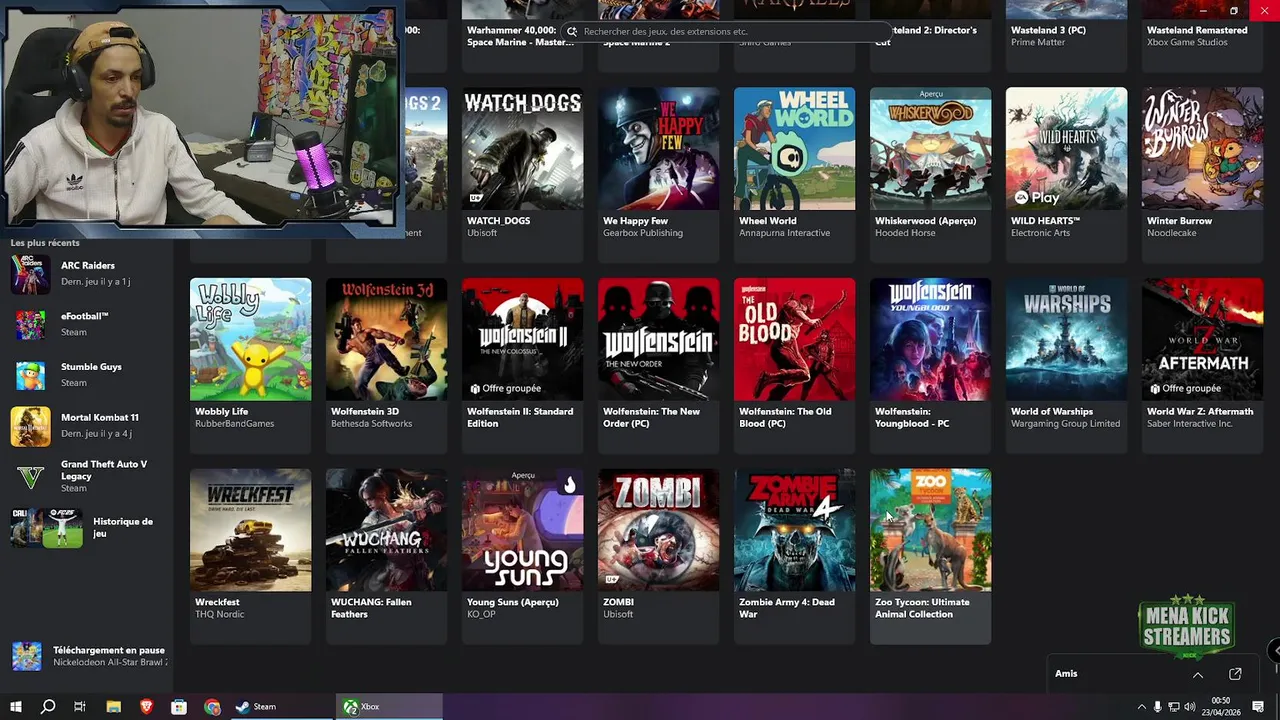The width and height of the screenshot is (1280, 720).
Task: Click RubberBandGames publisher label
Action: pos(234,423)
